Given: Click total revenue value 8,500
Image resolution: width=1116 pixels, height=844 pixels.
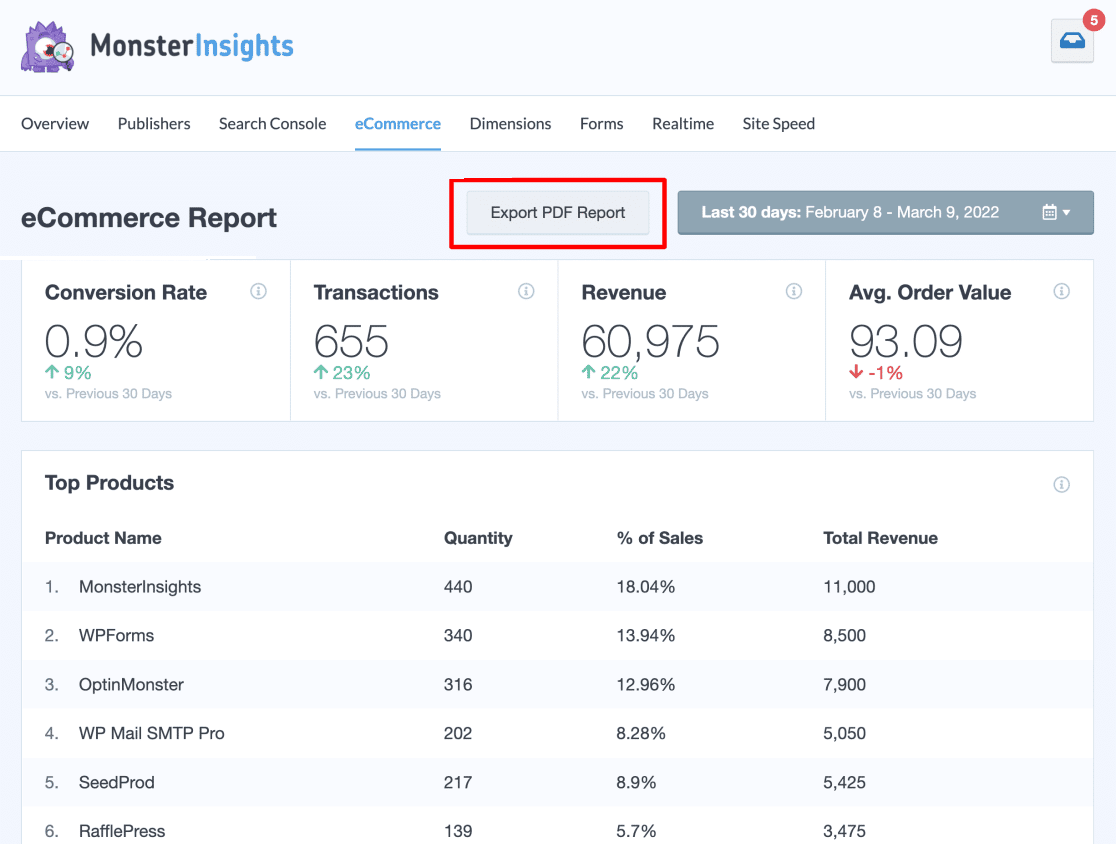Looking at the screenshot, I should pos(845,635).
